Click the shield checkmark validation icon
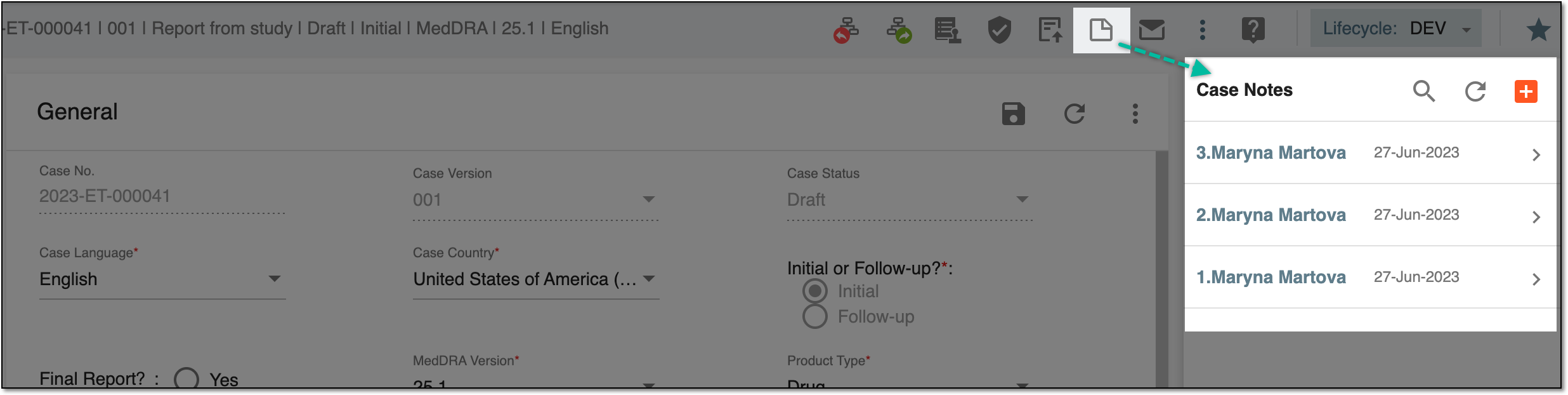The image size is (1568, 395). tap(1000, 30)
